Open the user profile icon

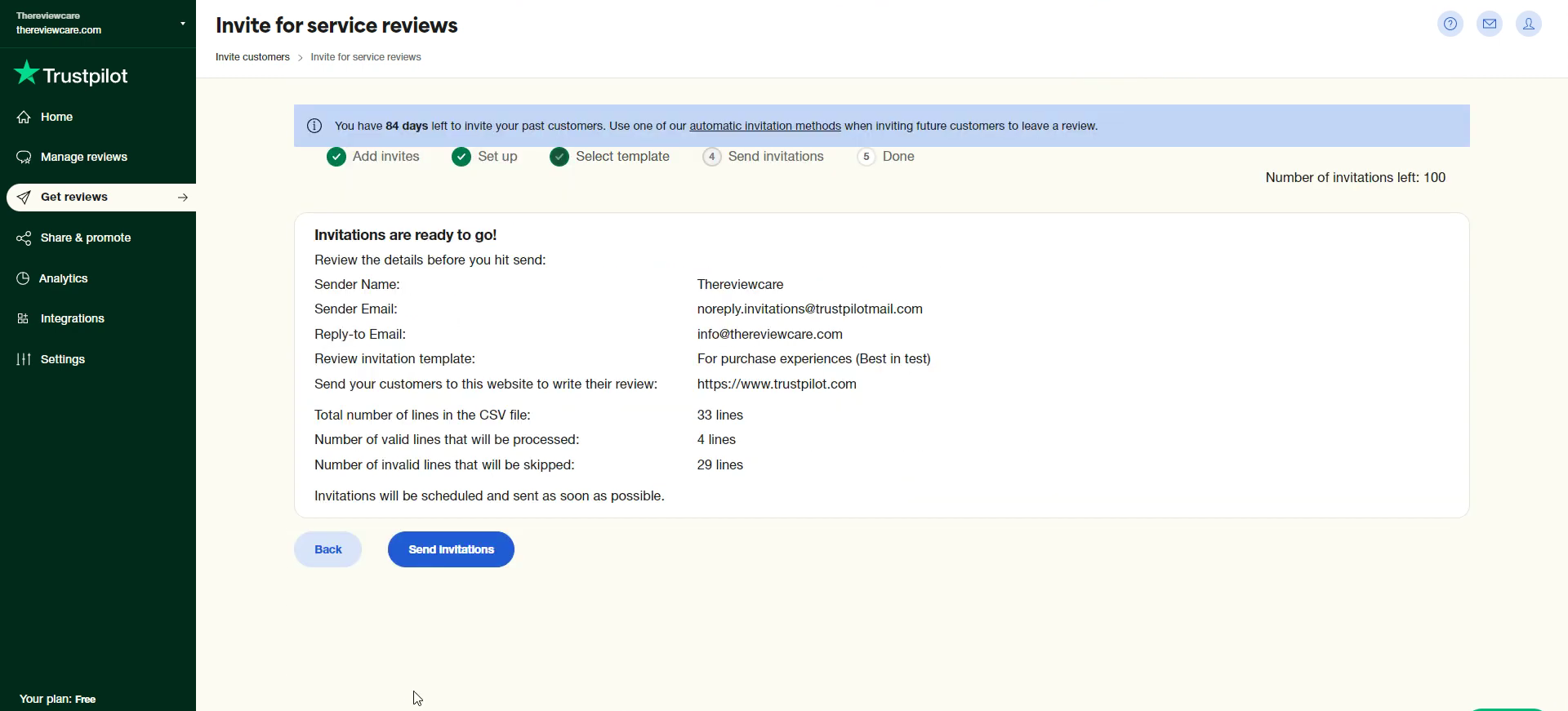pos(1529,24)
